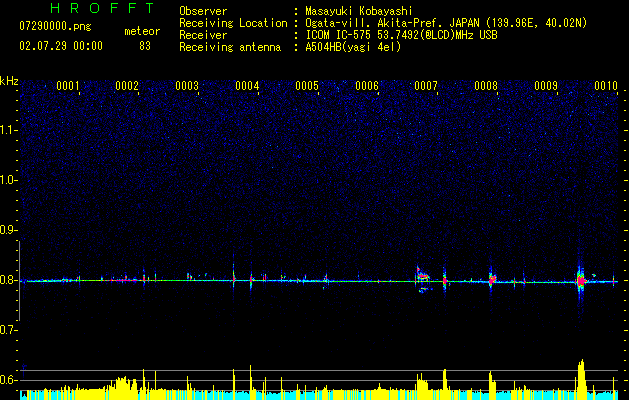
Task: Click the 'Observer' field label
Action: point(203,11)
